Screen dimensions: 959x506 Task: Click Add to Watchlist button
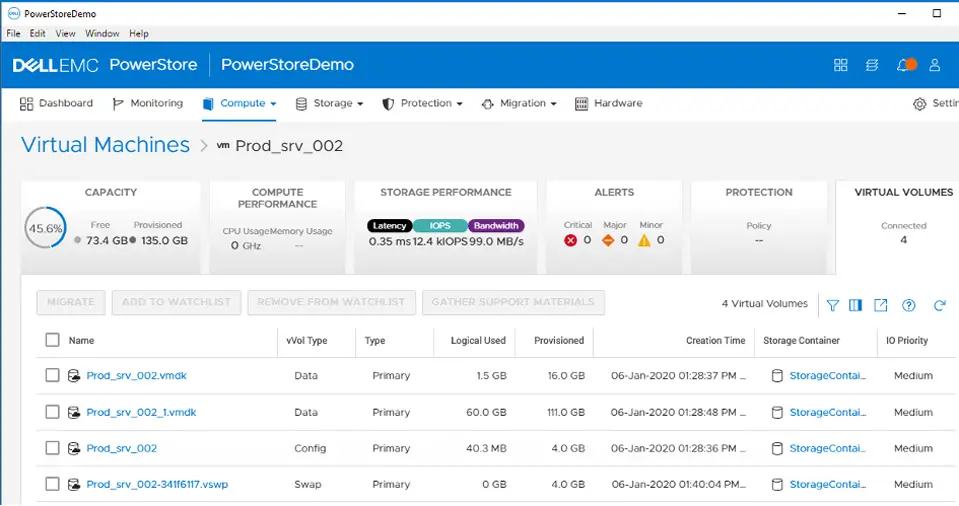176,302
